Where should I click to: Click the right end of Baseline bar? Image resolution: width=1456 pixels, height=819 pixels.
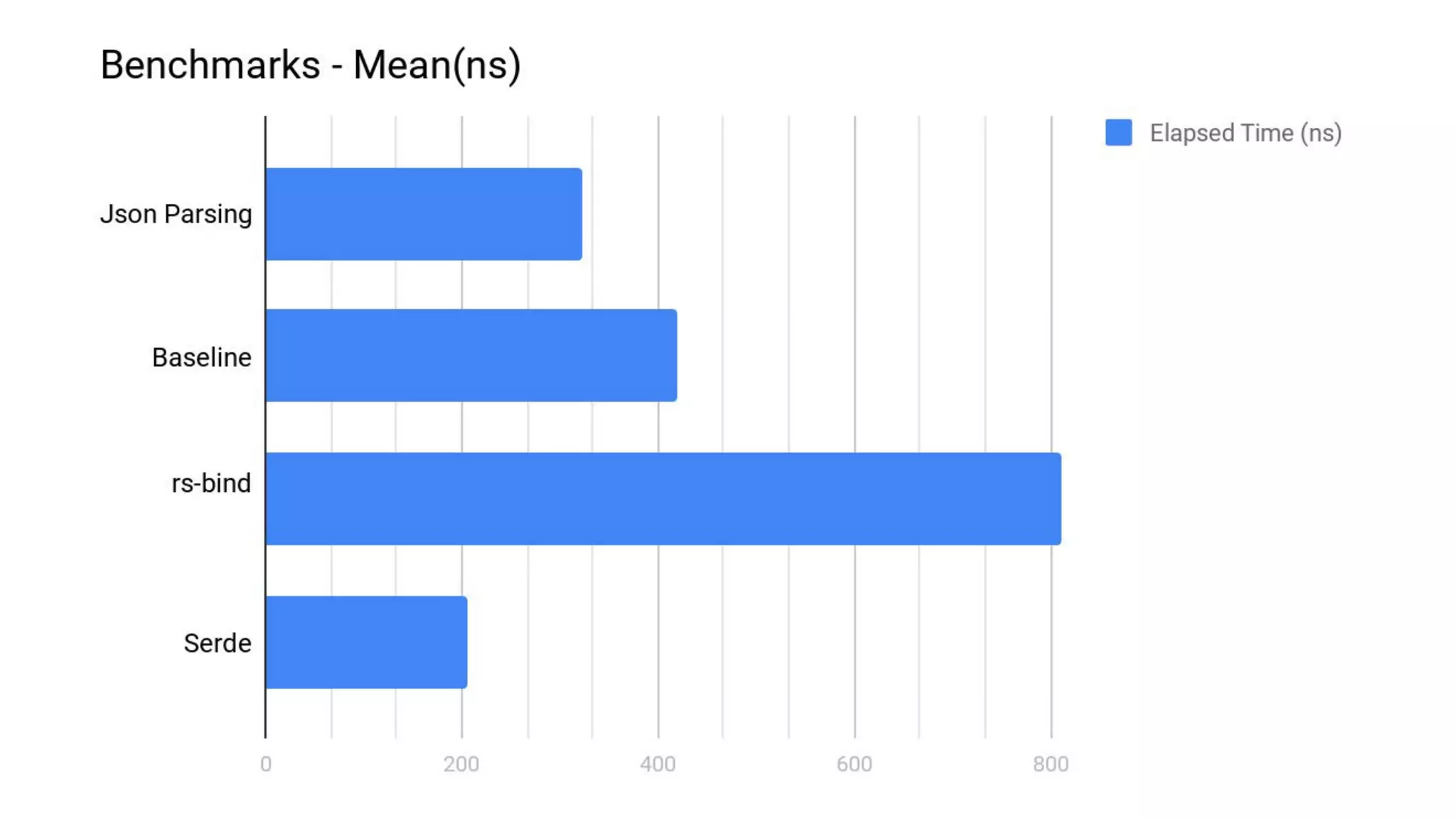click(x=673, y=355)
